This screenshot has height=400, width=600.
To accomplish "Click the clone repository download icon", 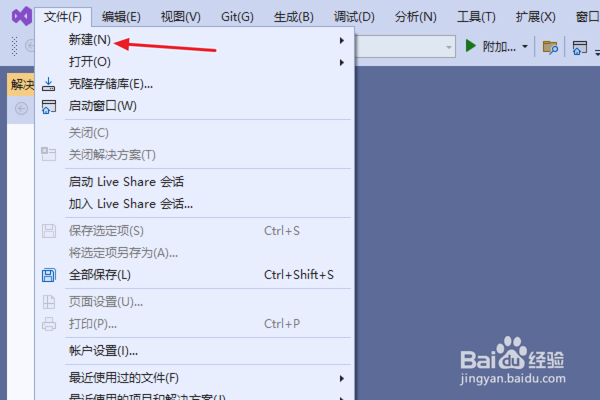I will pyautogui.click(x=48, y=84).
